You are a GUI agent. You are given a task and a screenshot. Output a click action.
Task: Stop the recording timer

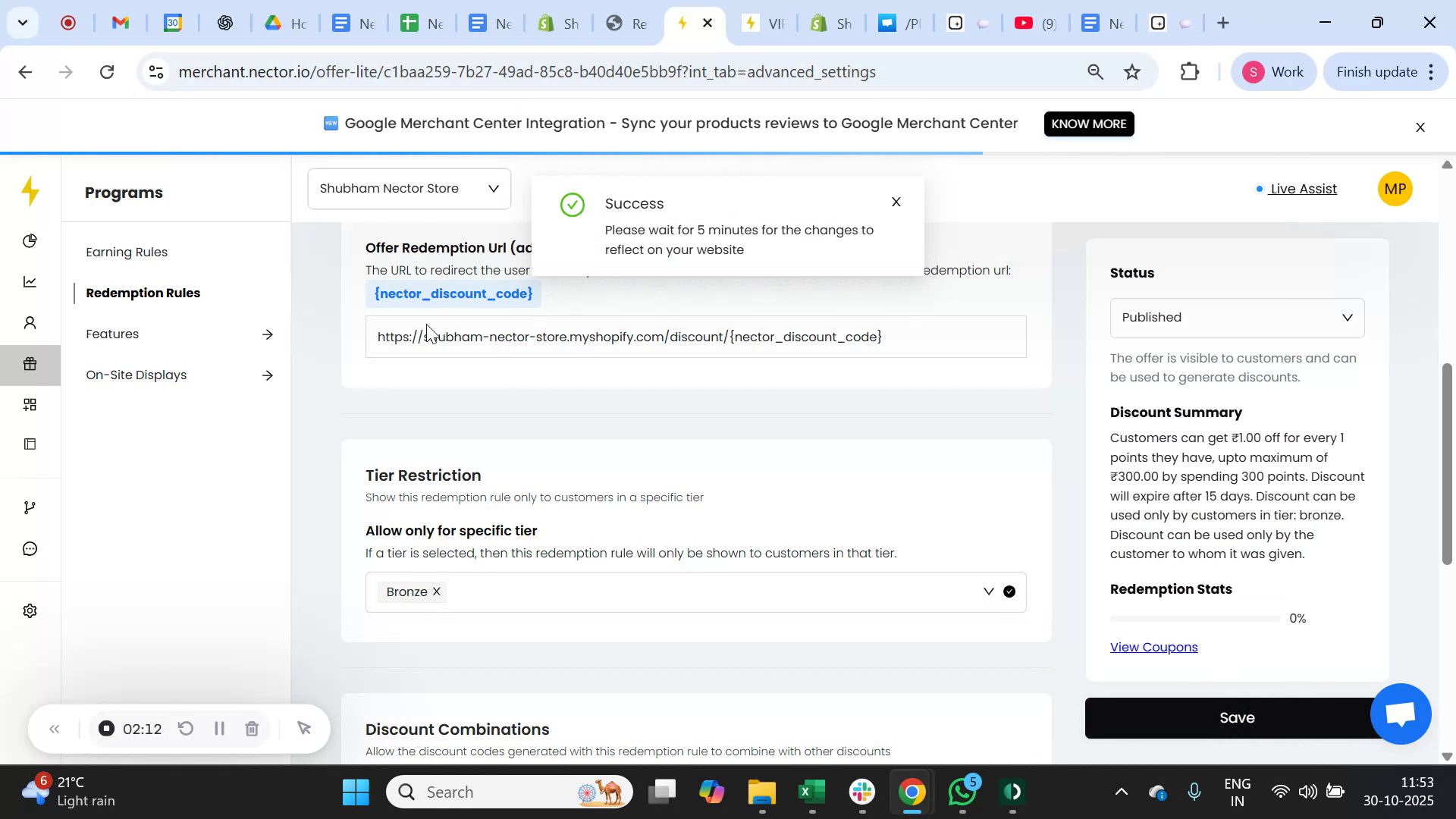pos(105,728)
